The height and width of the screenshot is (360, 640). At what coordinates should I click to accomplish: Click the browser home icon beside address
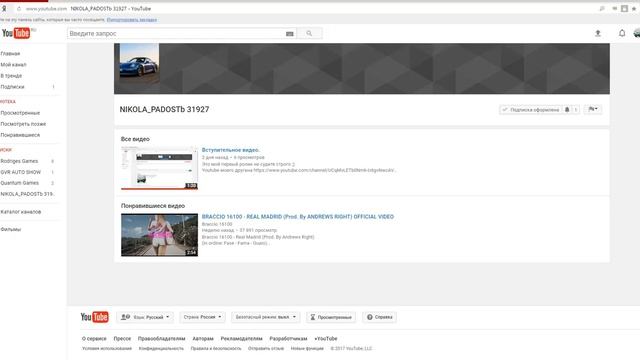pyautogui.click(x=19, y=9)
